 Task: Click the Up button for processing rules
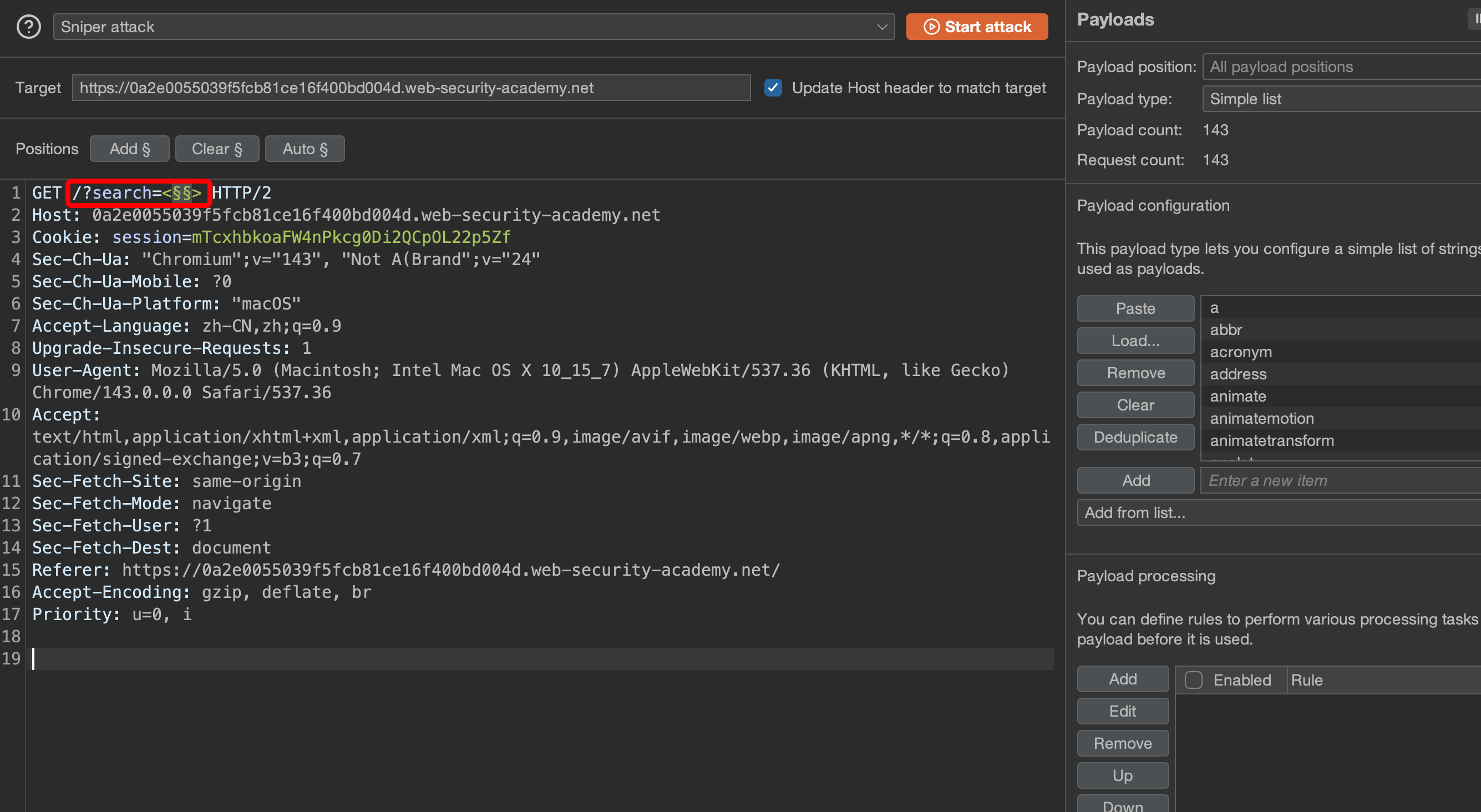(x=1122, y=775)
